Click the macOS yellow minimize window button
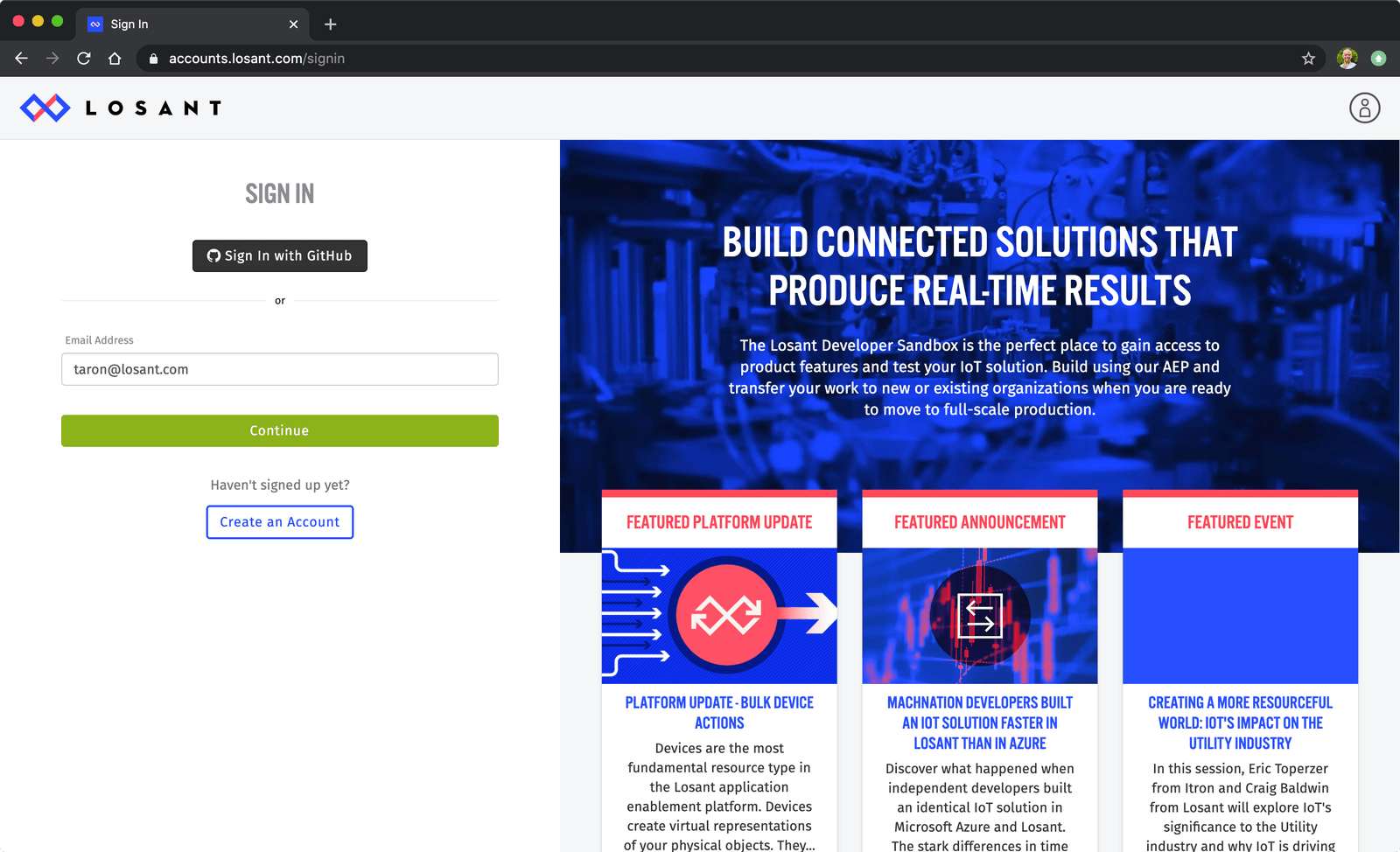 coord(38,21)
